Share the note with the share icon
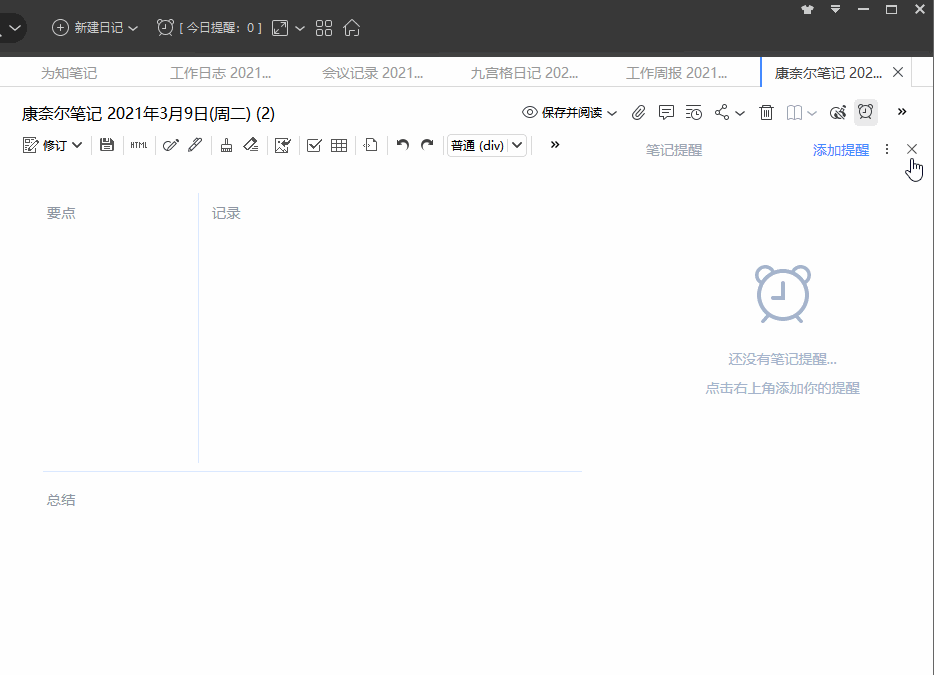 (x=722, y=112)
